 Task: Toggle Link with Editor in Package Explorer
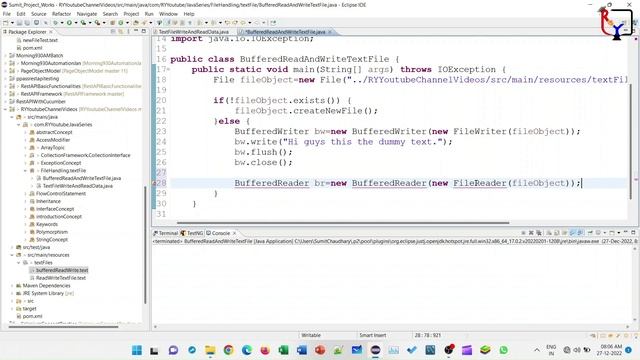(x=120, y=31)
